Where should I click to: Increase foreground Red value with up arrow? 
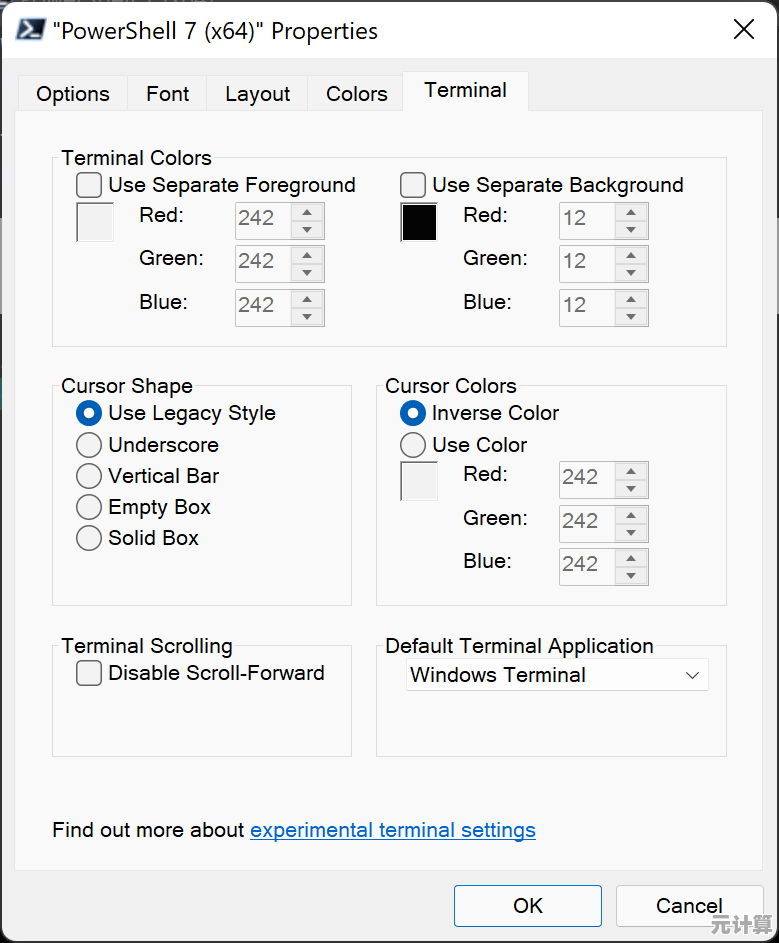(307, 212)
